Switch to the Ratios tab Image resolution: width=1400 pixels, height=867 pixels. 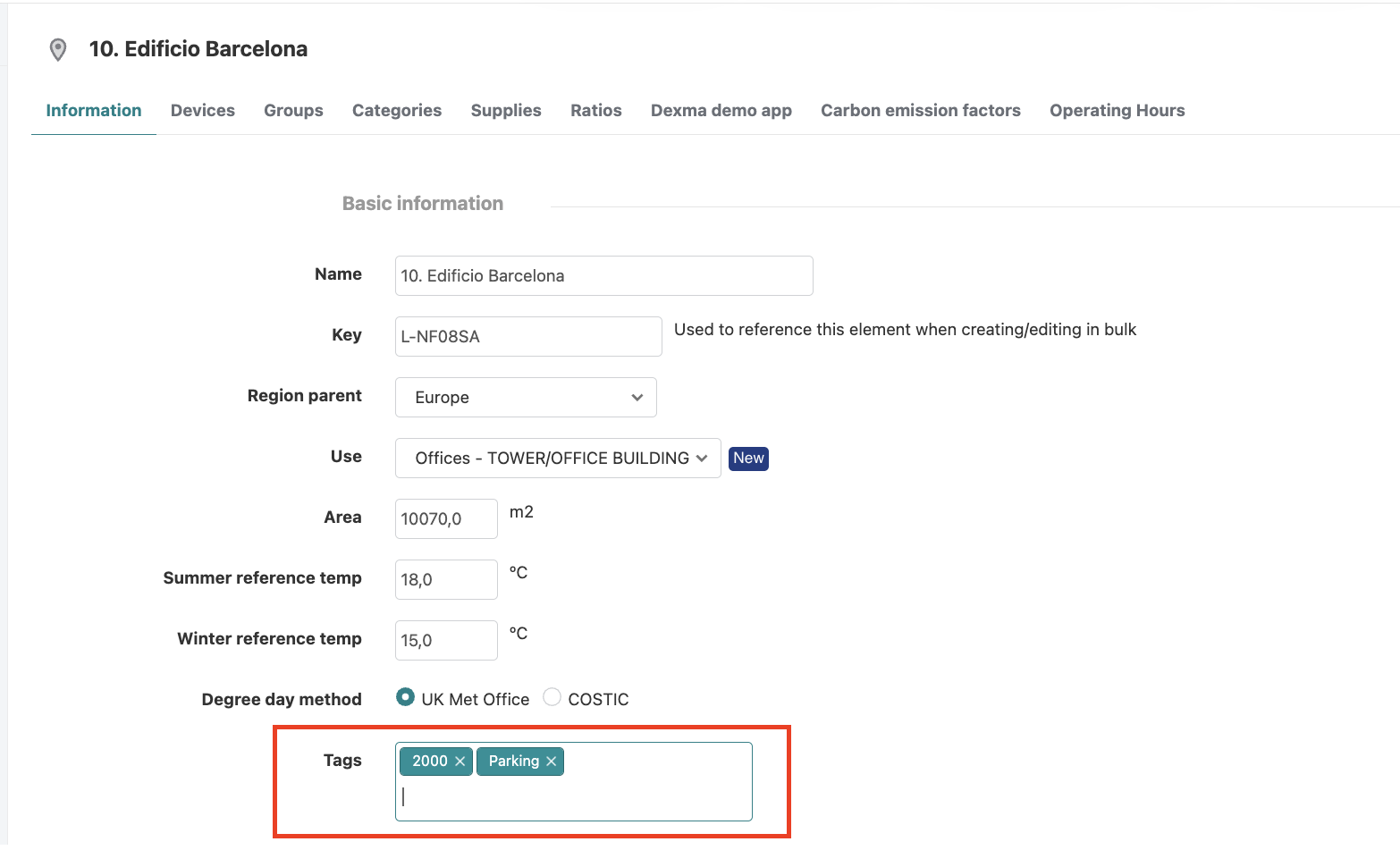596,111
